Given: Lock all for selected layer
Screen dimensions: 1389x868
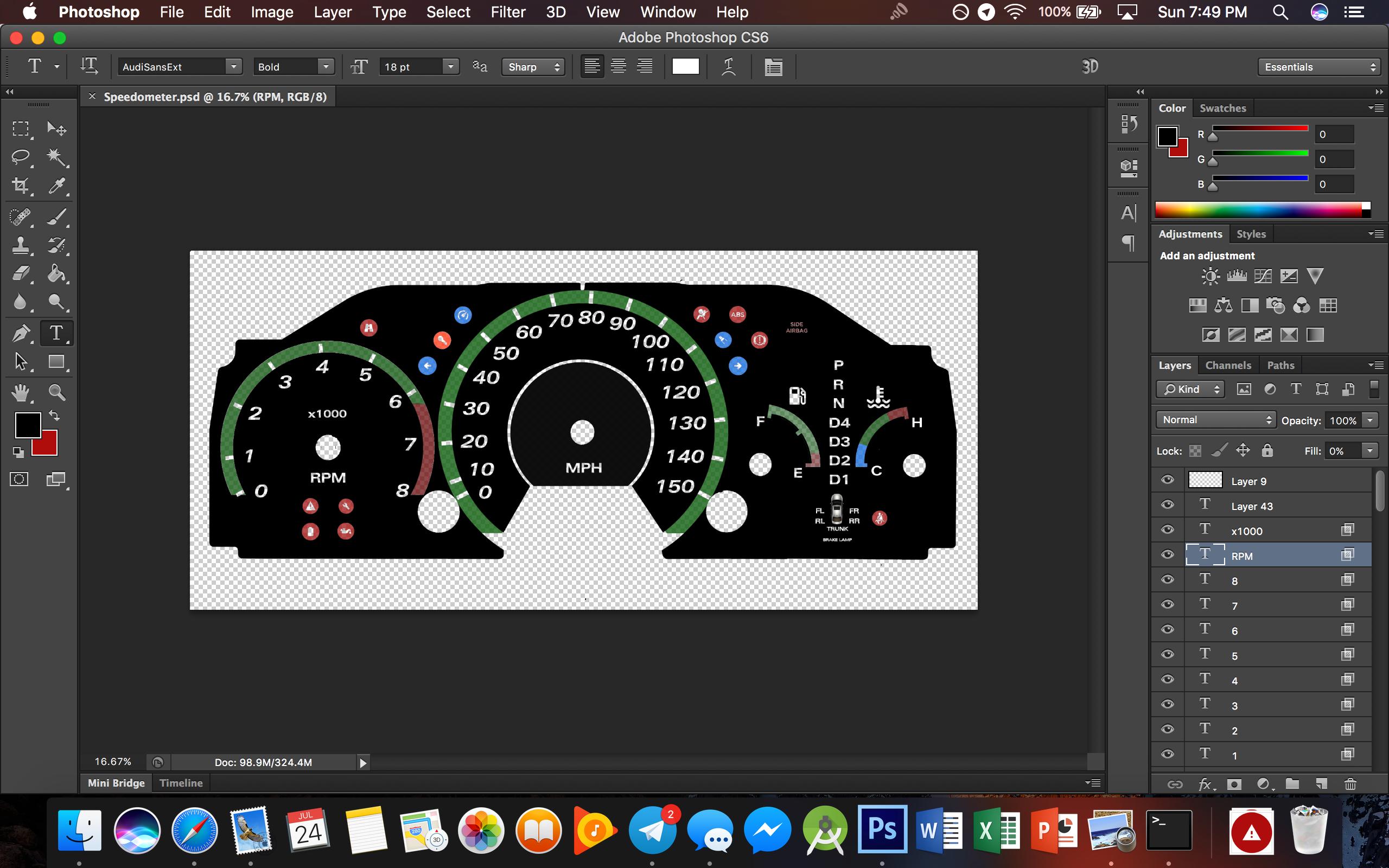Looking at the screenshot, I should point(1267,451).
